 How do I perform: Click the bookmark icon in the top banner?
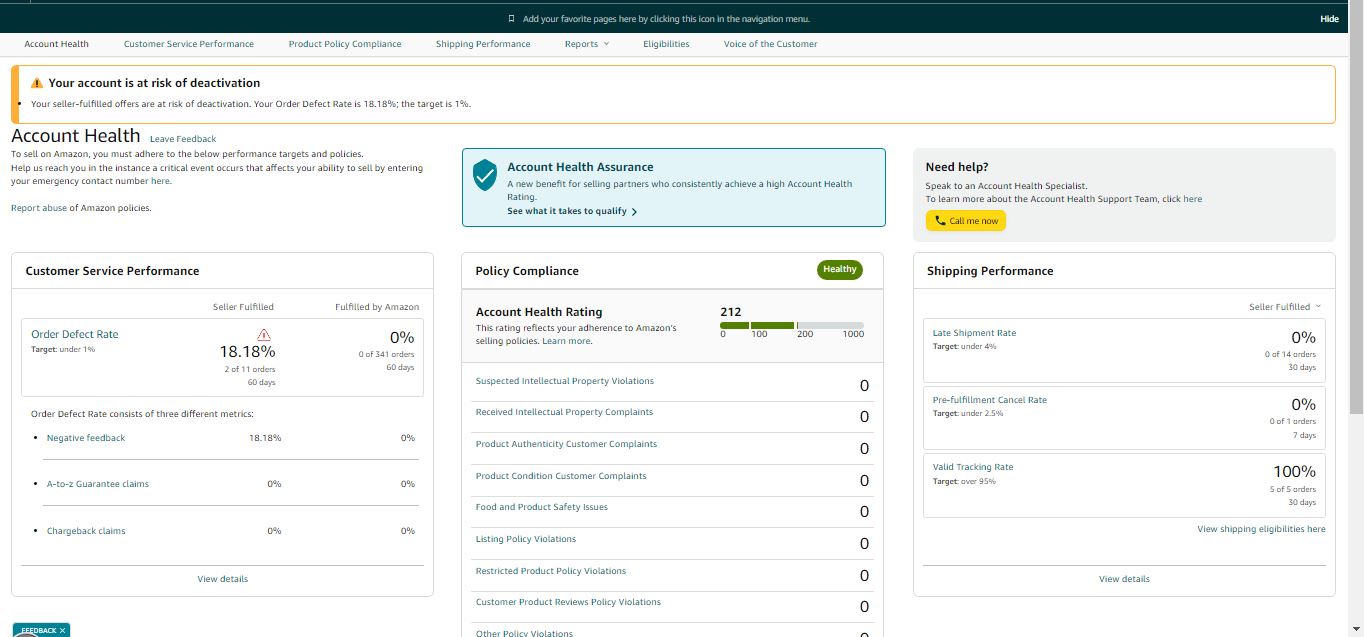coord(511,19)
